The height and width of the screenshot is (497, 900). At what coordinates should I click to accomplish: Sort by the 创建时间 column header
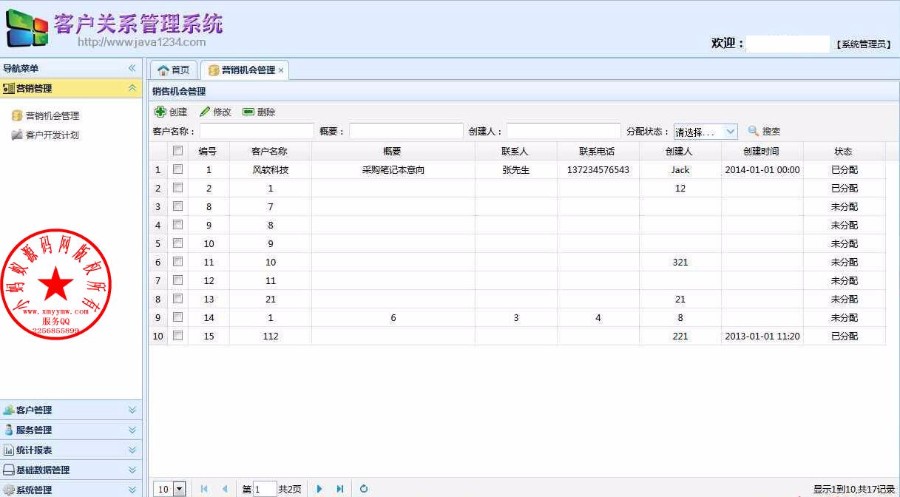762,151
